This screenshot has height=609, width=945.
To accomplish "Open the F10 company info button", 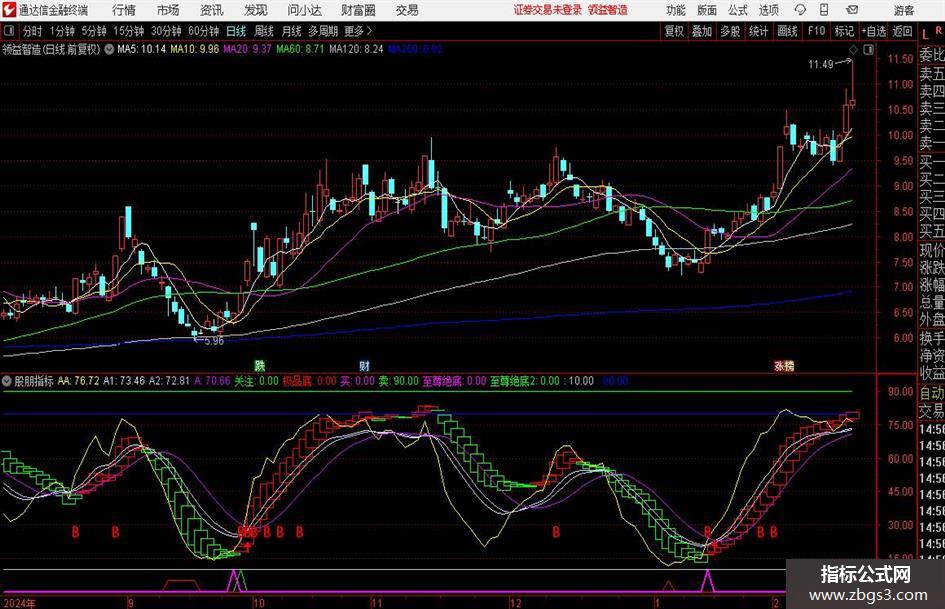I will [x=817, y=31].
